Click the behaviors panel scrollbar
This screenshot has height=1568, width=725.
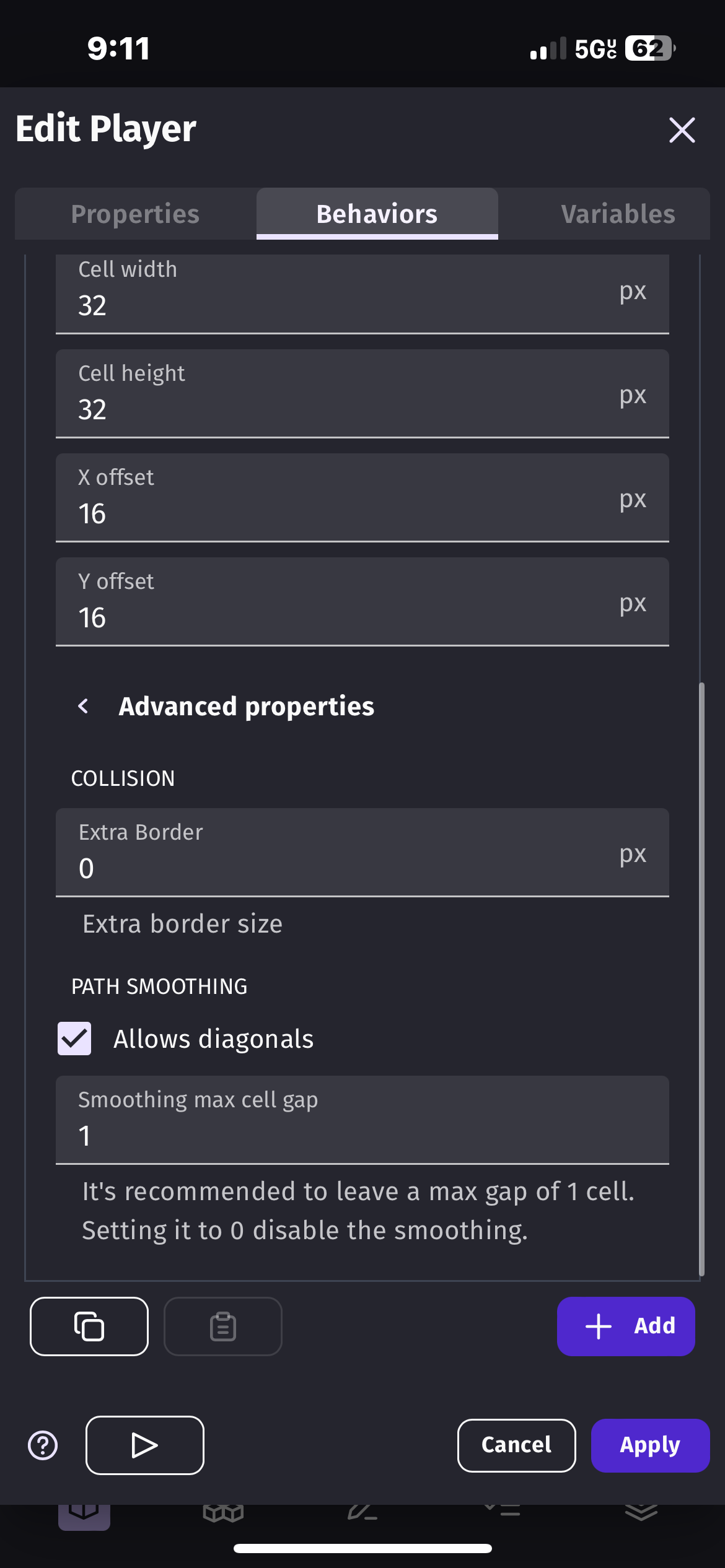[701, 978]
